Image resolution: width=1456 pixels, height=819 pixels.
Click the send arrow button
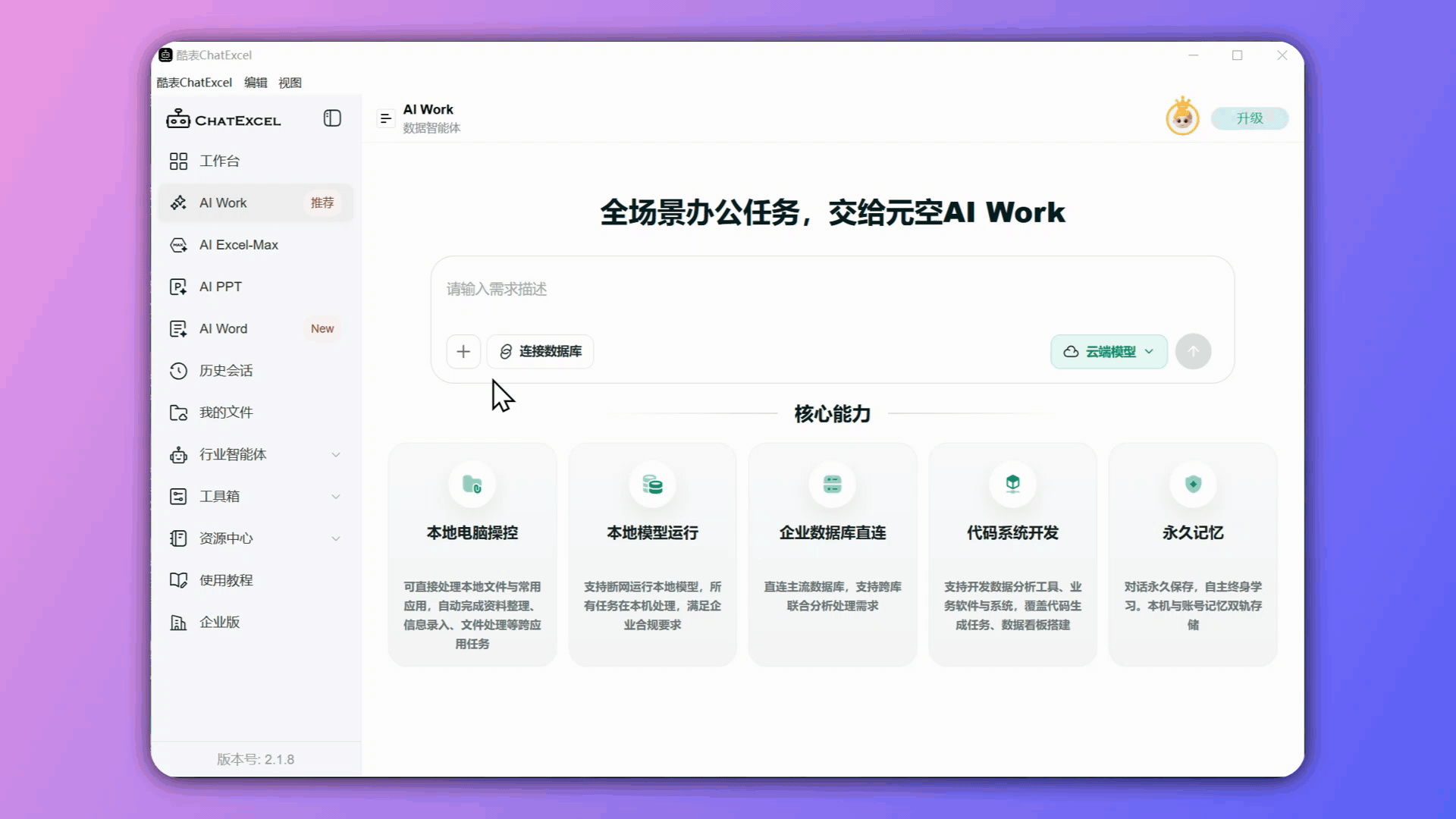tap(1193, 352)
